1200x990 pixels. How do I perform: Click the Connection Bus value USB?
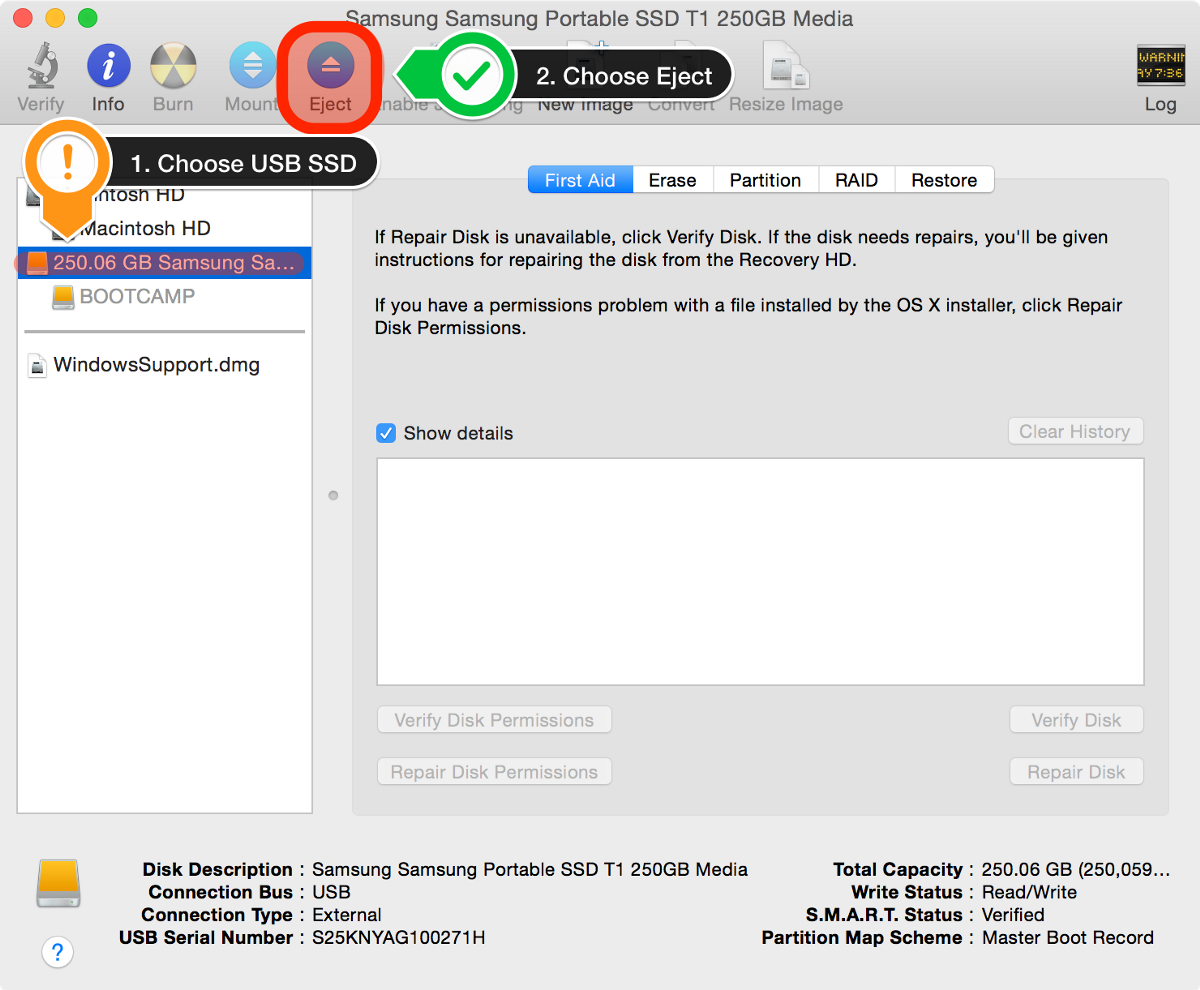tap(331, 892)
